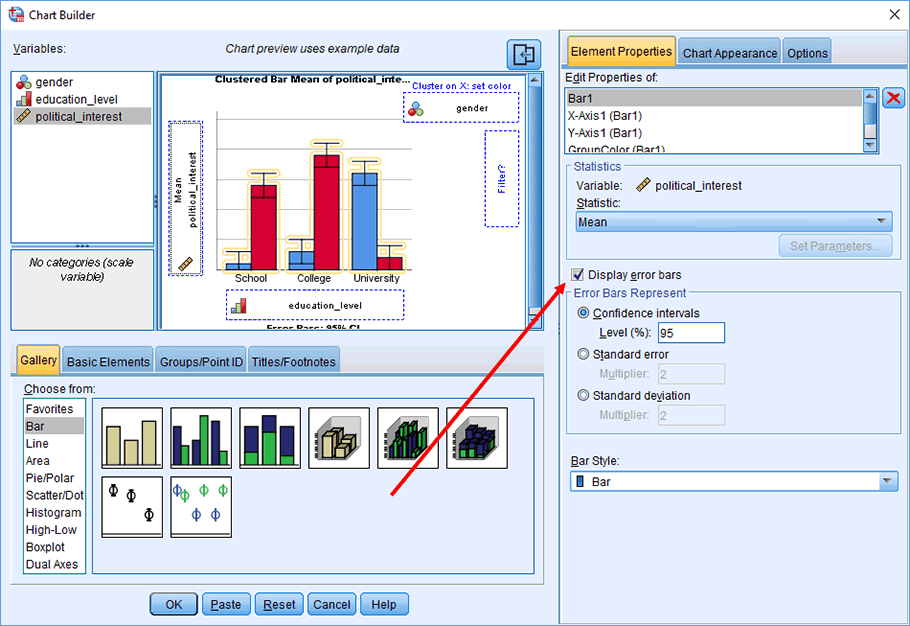This screenshot has height=626, width=910.
Task: Click the ruler icon on the Y-axis zone
Action: (186, 264)
